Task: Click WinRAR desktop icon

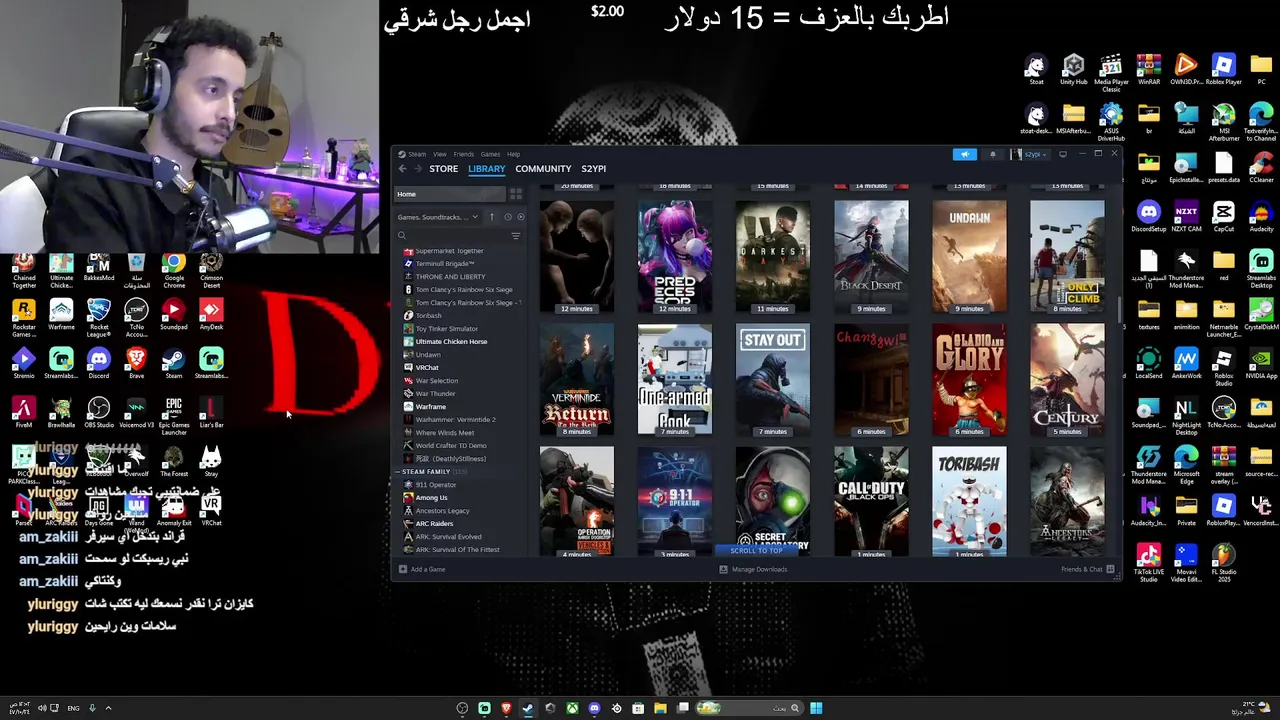Action: [1149, 70]
